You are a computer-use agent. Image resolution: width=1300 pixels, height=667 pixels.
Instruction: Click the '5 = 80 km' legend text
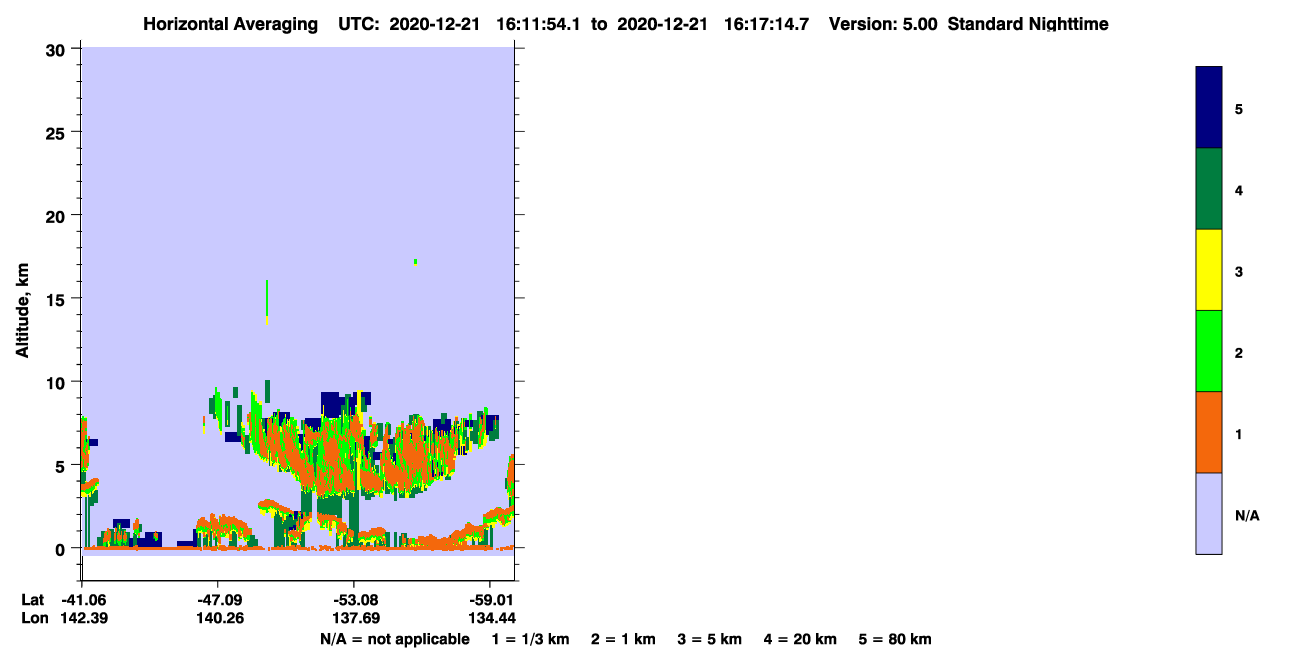895,639
